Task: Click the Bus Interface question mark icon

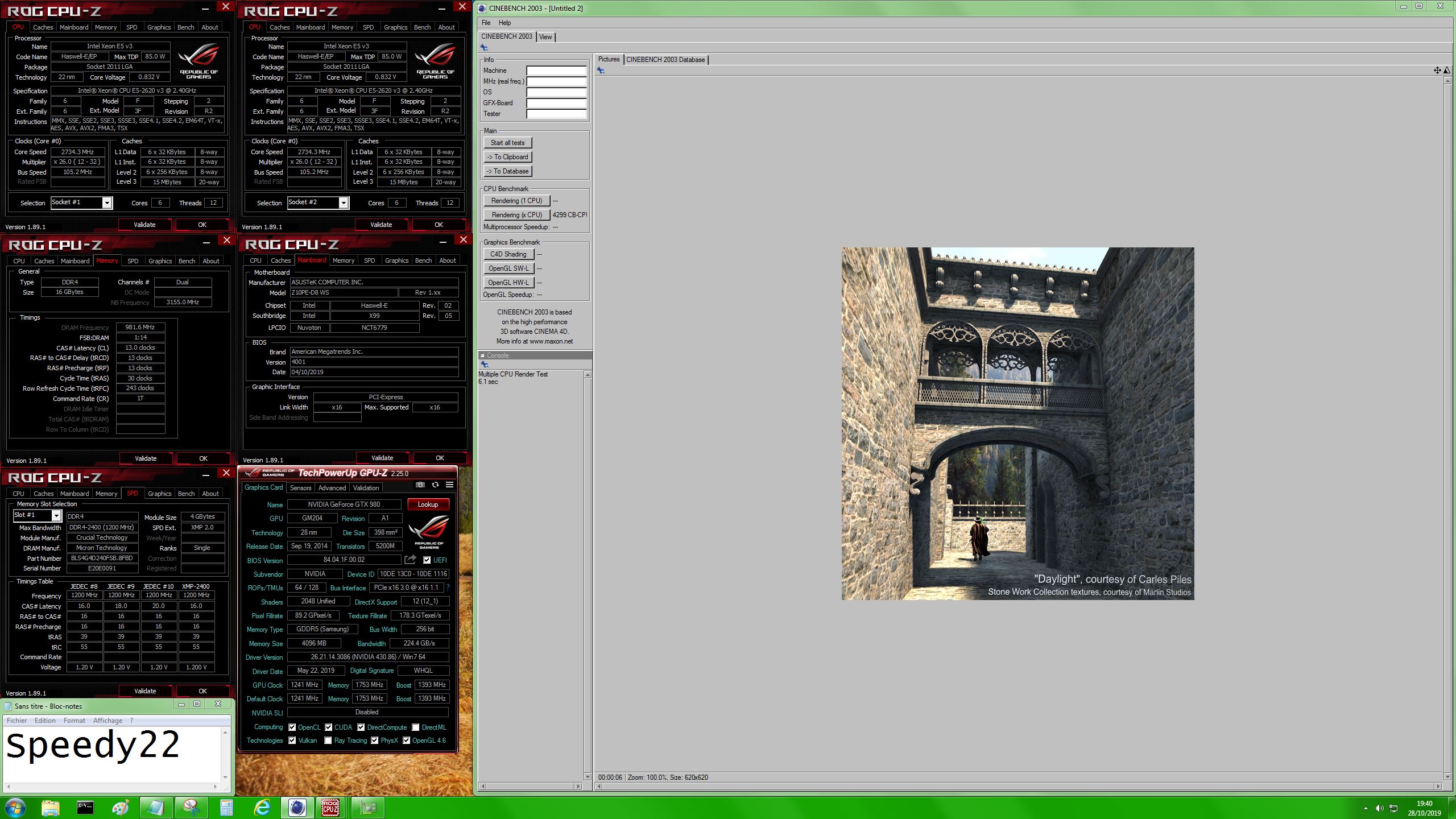Action: (x=448, y=588)
